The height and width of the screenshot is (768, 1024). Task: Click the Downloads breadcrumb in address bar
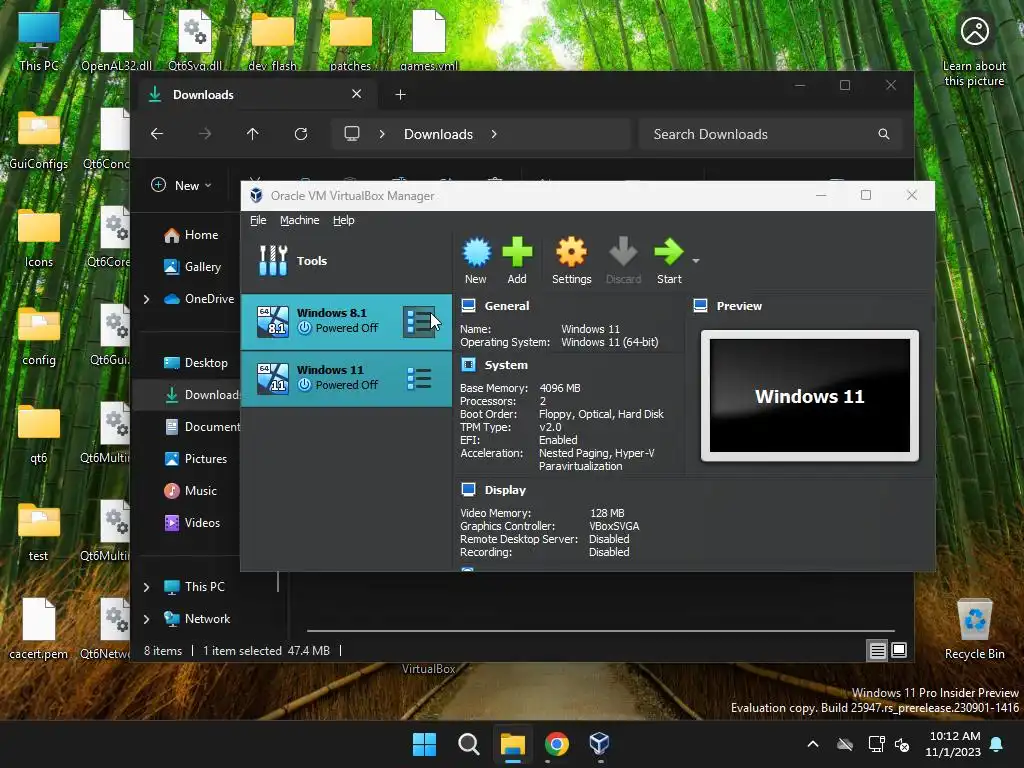tap(438, 134)
